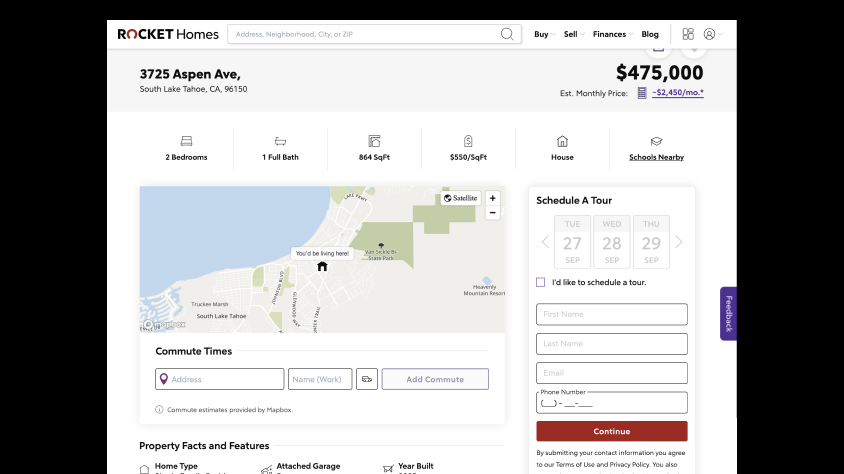Click the Name (Work) input field
The height and width of the screenshot is (474, 844).
tap(320, 379)
